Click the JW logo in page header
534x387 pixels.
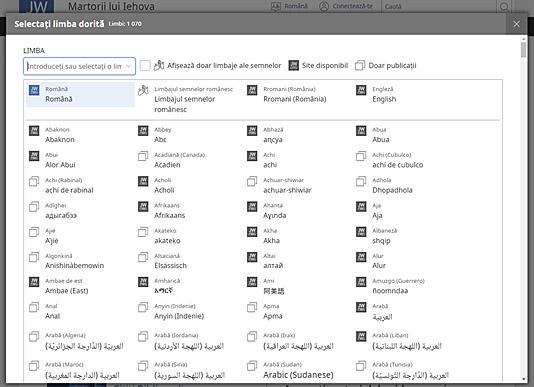(x=37, y=6)
